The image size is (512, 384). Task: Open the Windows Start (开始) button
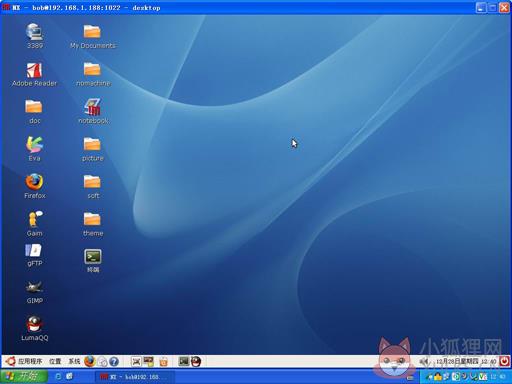tap(24, 377)
